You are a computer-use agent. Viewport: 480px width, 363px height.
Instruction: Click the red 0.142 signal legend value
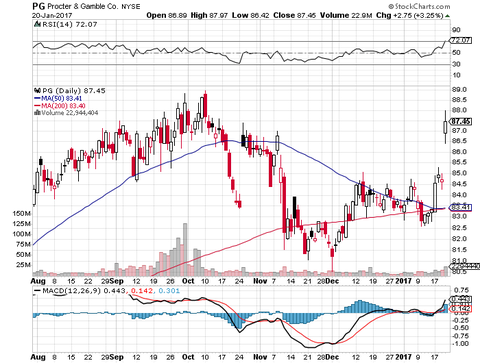click(x=142, y=291)
